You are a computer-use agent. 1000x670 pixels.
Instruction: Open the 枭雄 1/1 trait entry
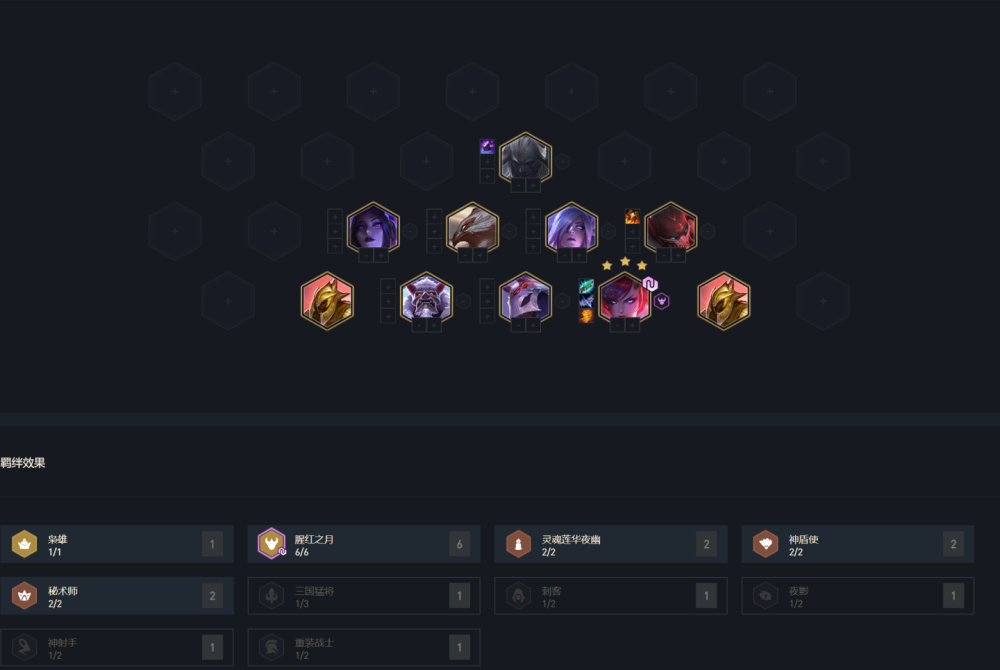tap(117, 544)
